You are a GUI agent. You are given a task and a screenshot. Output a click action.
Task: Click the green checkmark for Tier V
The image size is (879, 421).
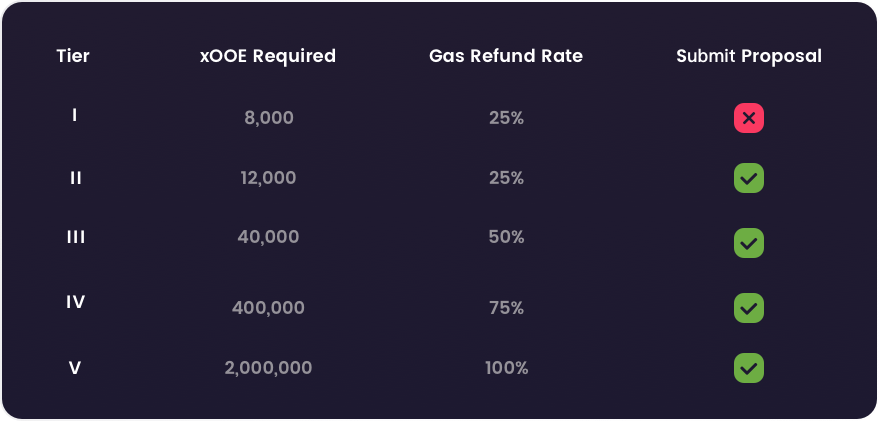pyautogui.click(x=748, y=368)
